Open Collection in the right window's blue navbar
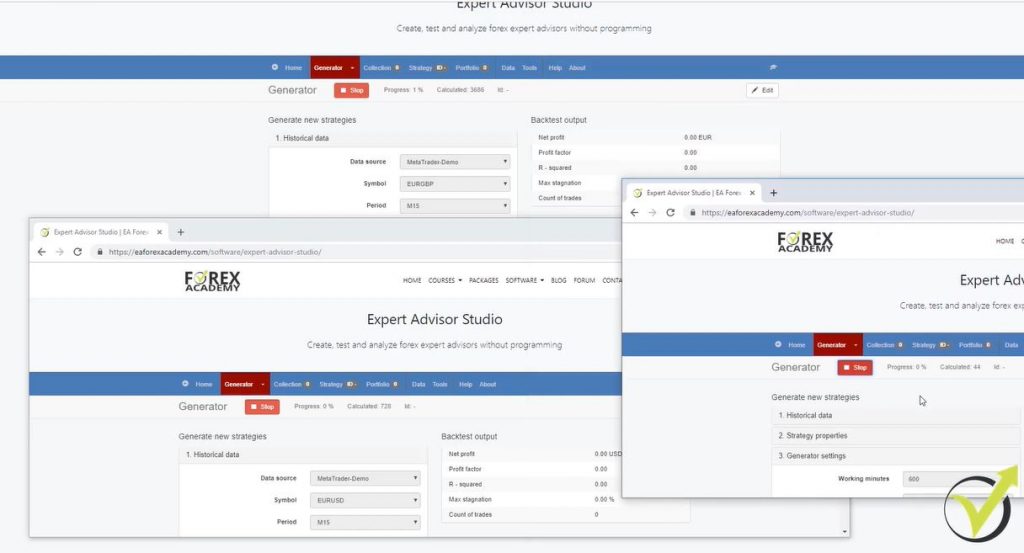The height and width of the screenshot is (553, 1024). coord(884,345)
